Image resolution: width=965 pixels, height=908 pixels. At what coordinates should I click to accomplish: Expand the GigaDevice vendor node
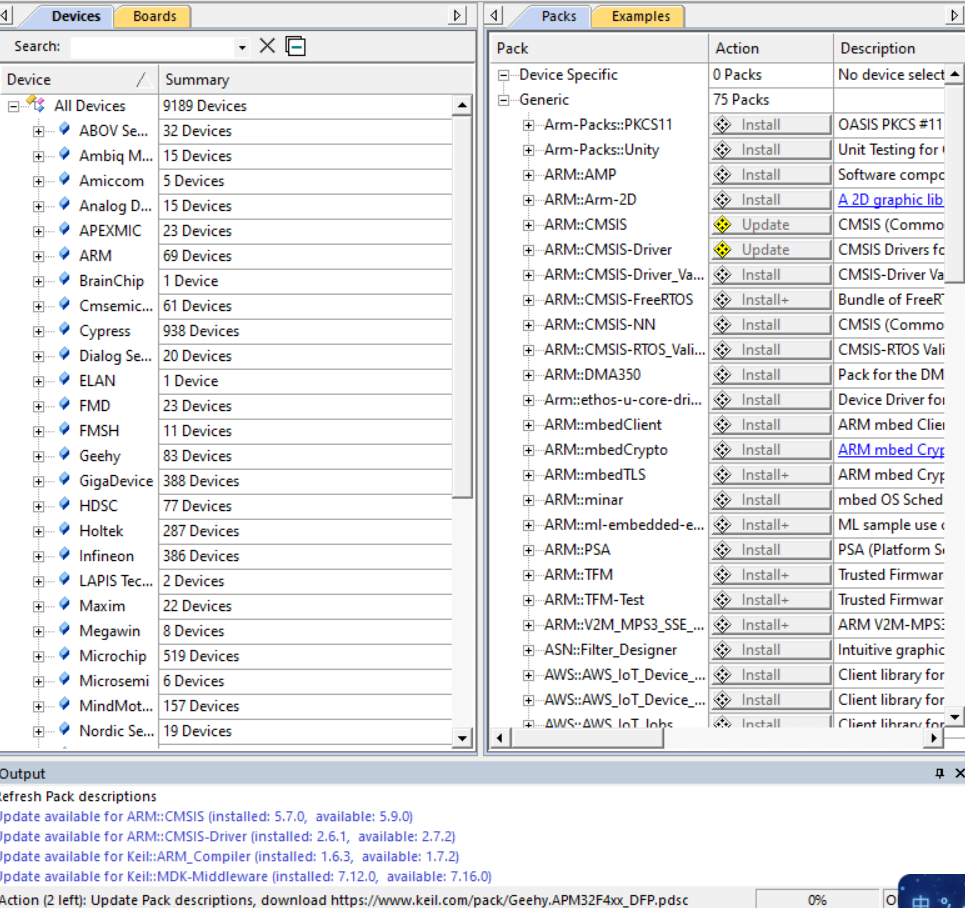[38, 481]
